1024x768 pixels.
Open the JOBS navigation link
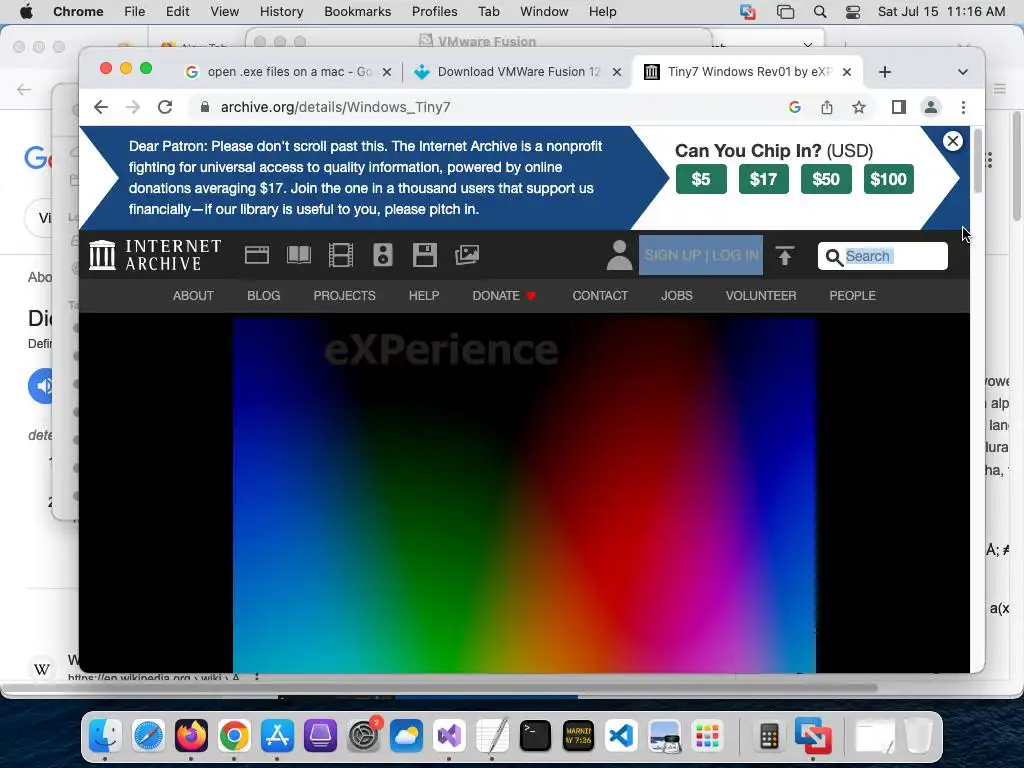pyautogui.click(x=677, y=296)
